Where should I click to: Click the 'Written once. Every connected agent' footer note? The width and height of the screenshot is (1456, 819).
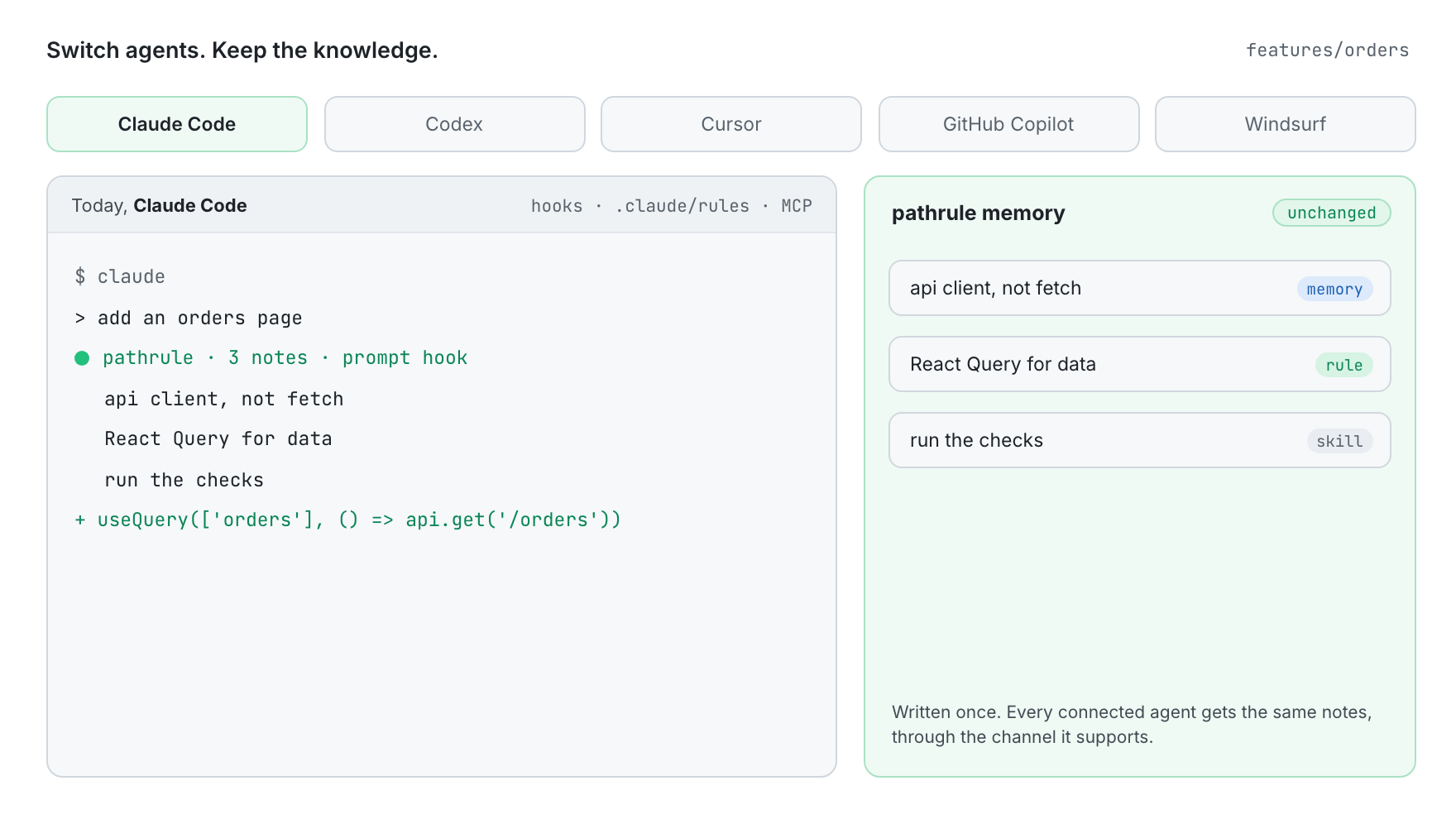pos(1132,725)
